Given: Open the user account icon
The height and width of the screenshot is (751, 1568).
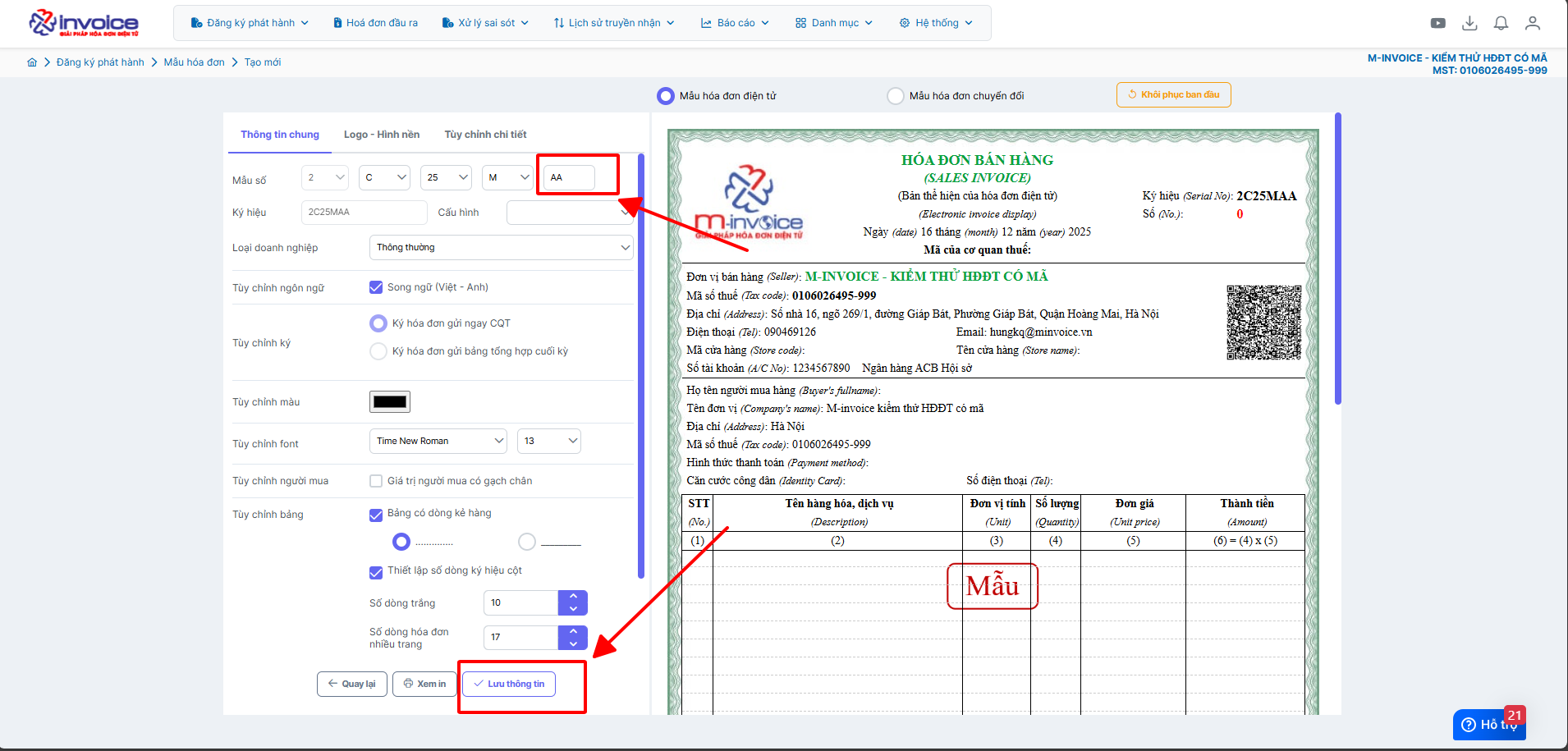Looking at the screenshot, I should 1532,23.
